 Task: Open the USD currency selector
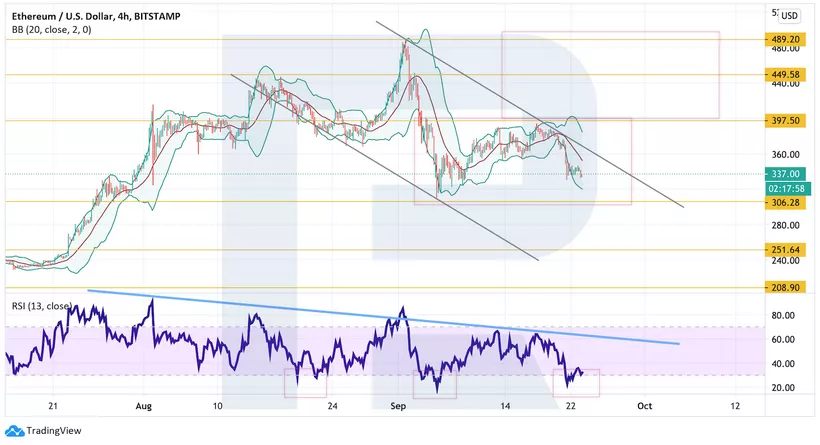pyautogui.click(x=789, y=15)
